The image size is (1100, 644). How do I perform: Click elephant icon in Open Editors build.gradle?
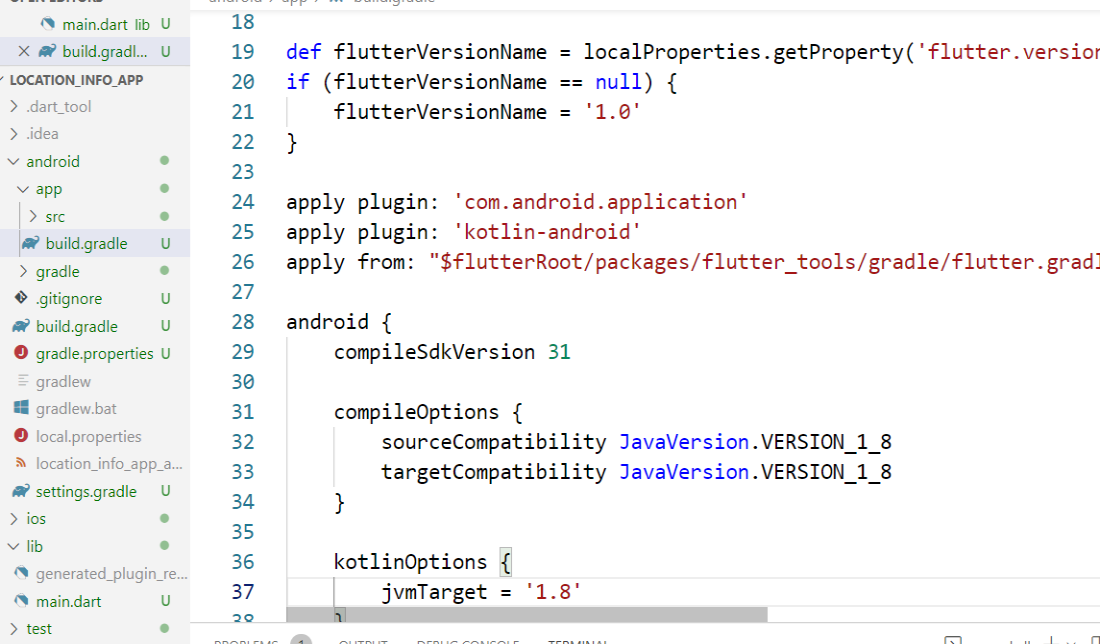[x=47, y=51]
